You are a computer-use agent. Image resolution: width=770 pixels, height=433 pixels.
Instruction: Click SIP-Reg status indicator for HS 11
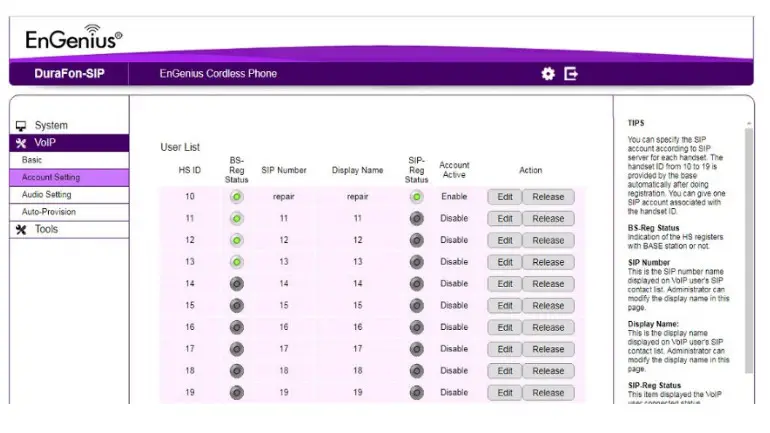point(416,218)
